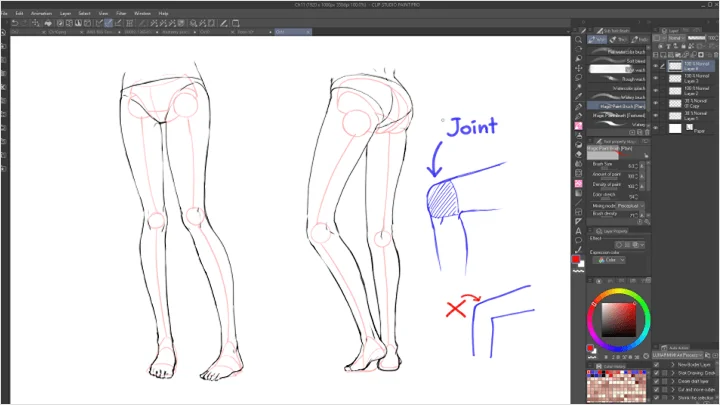
Task: Select the pink highlighted Brush tool
Action: pos(579,126)
